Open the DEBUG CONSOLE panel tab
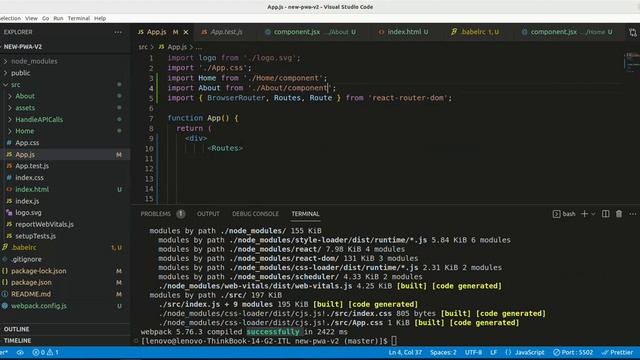Screen dimensions: 640x360 click(256, 214)
